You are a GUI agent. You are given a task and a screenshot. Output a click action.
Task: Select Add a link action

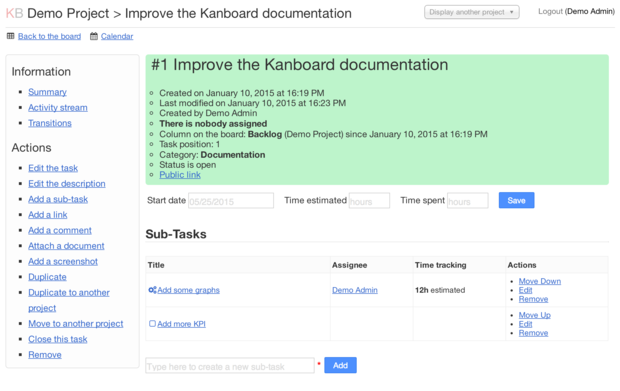pos(47,215)
